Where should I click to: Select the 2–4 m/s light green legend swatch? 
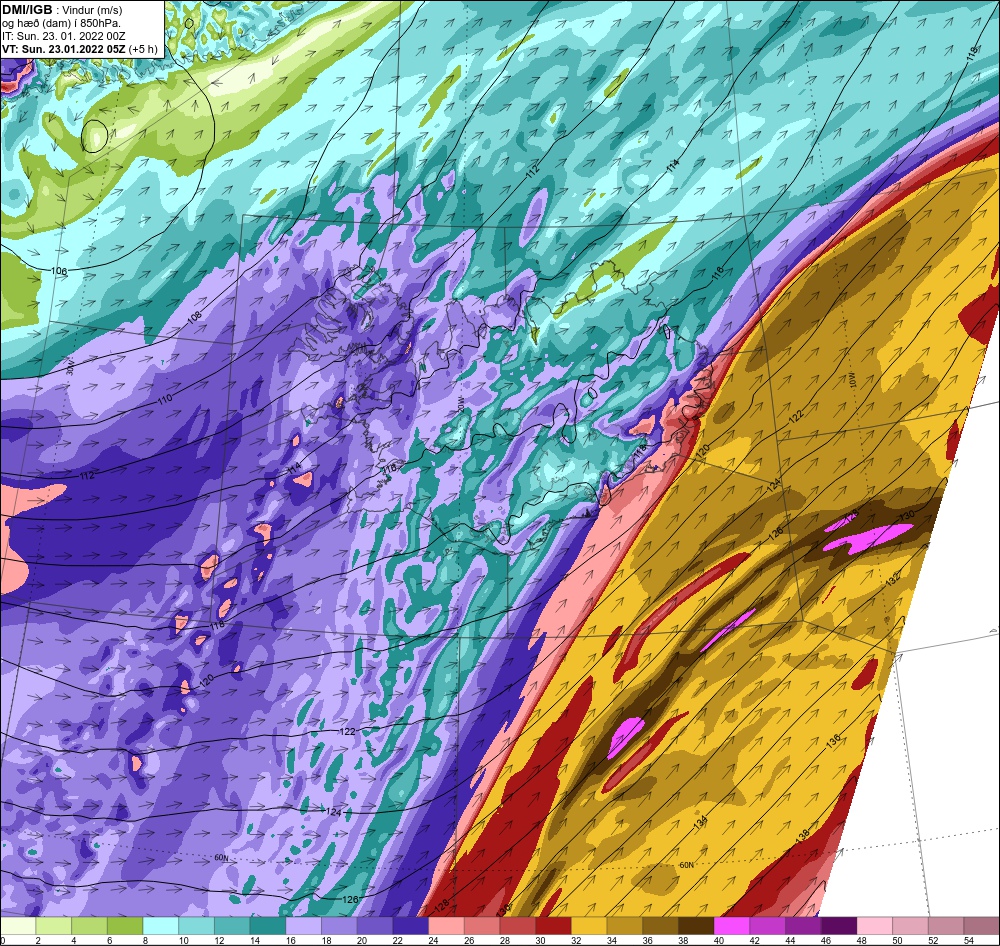(54, 926)
